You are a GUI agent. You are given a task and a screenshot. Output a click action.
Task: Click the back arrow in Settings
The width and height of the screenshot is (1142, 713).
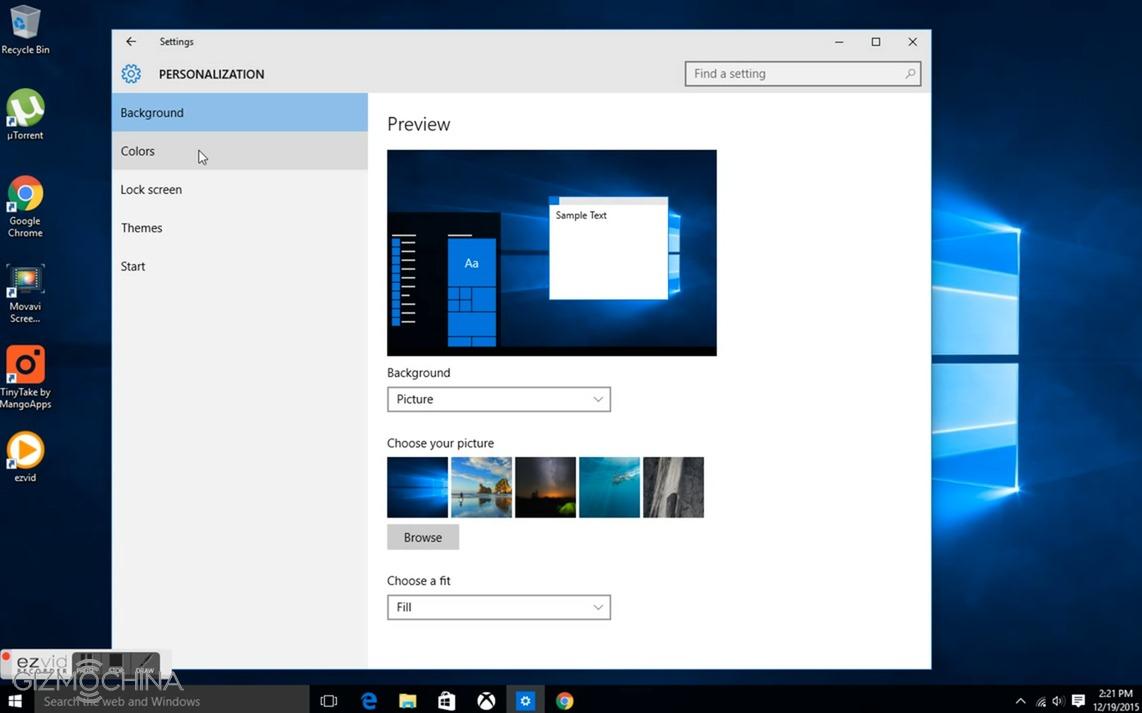pos(131,42)
